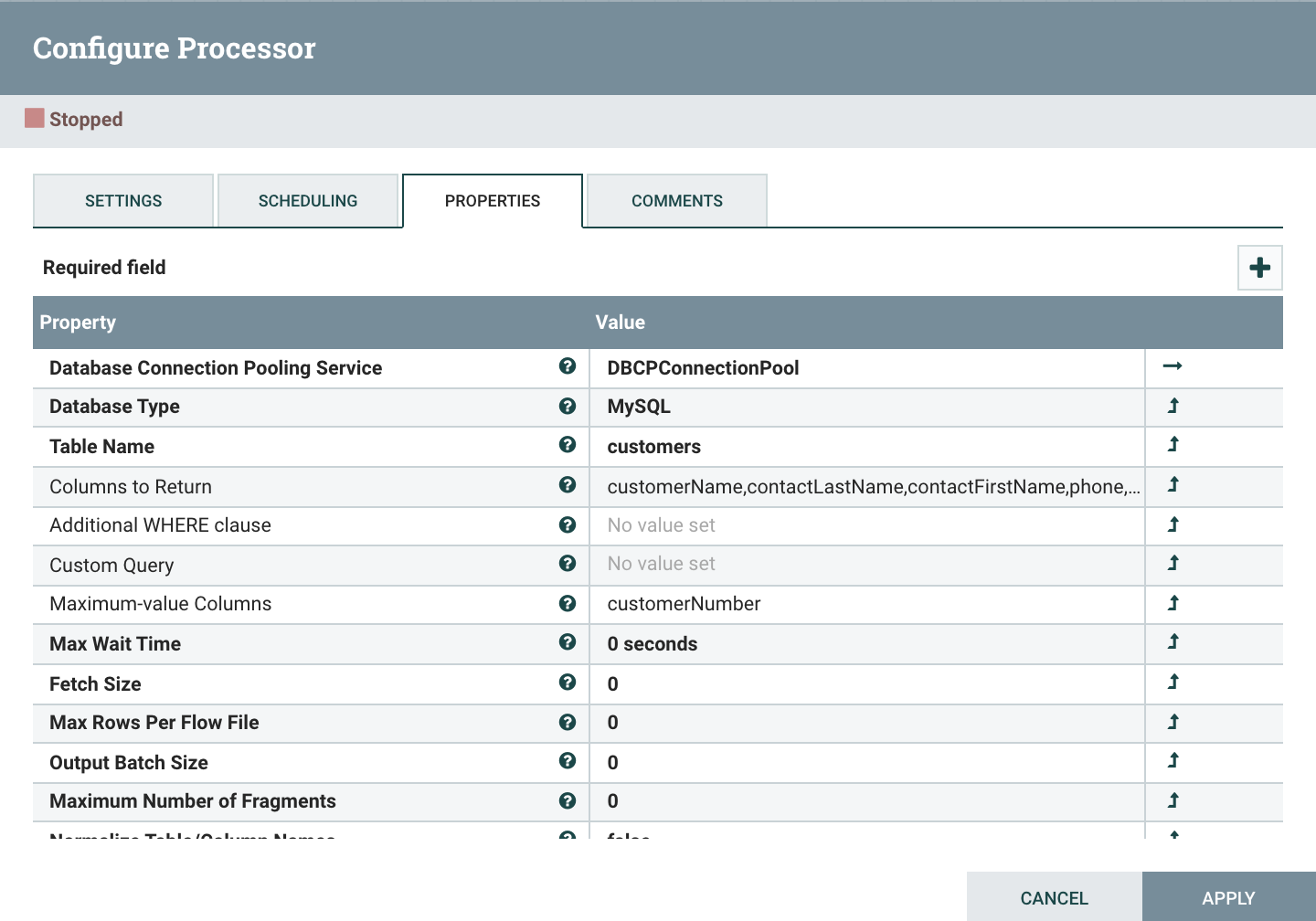1316x921 pixels.
Task: Select the Database Connection Pooling Service label
Action: click(216, 368)
